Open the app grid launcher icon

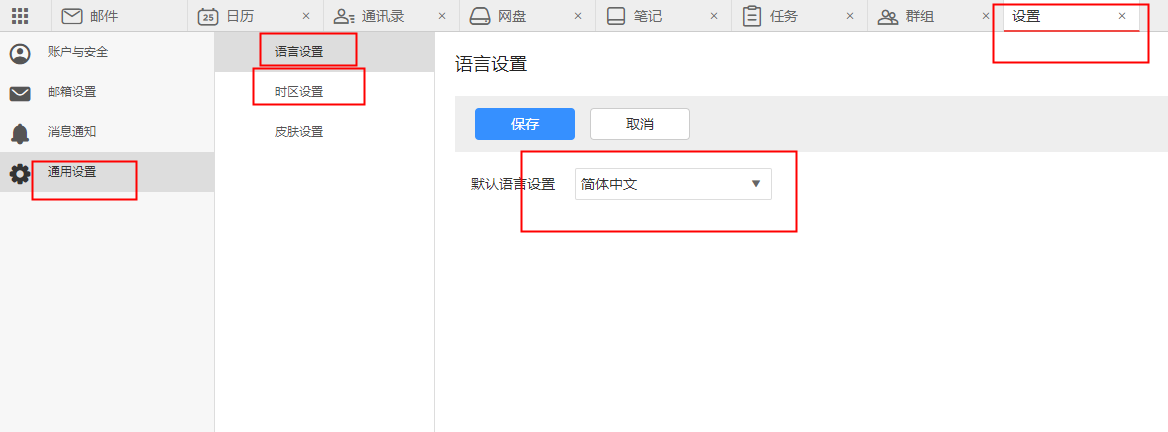pos(20,16)
